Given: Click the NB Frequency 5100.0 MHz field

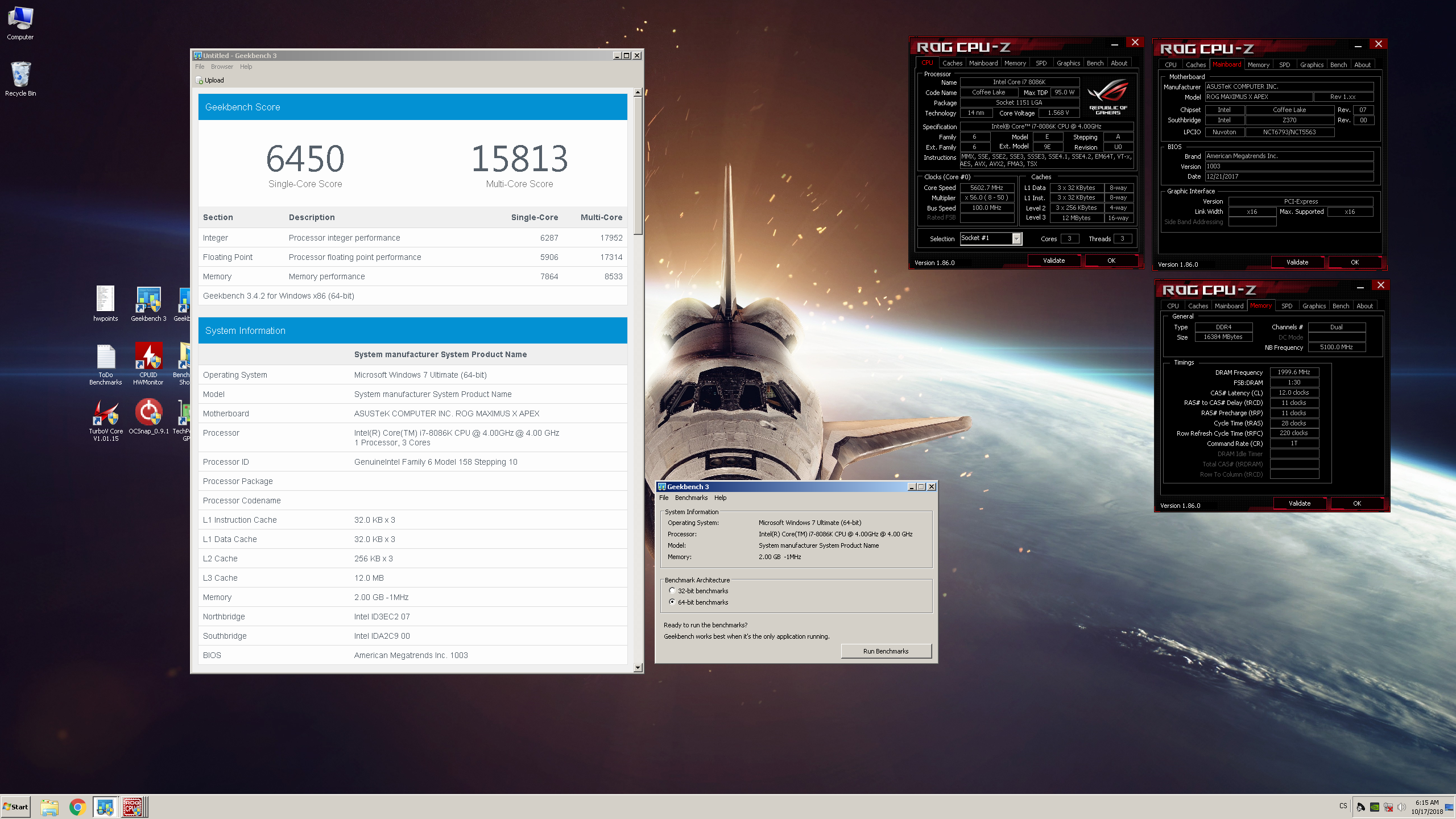Looking at the screenshot, I should click(x=1337, y=347).
